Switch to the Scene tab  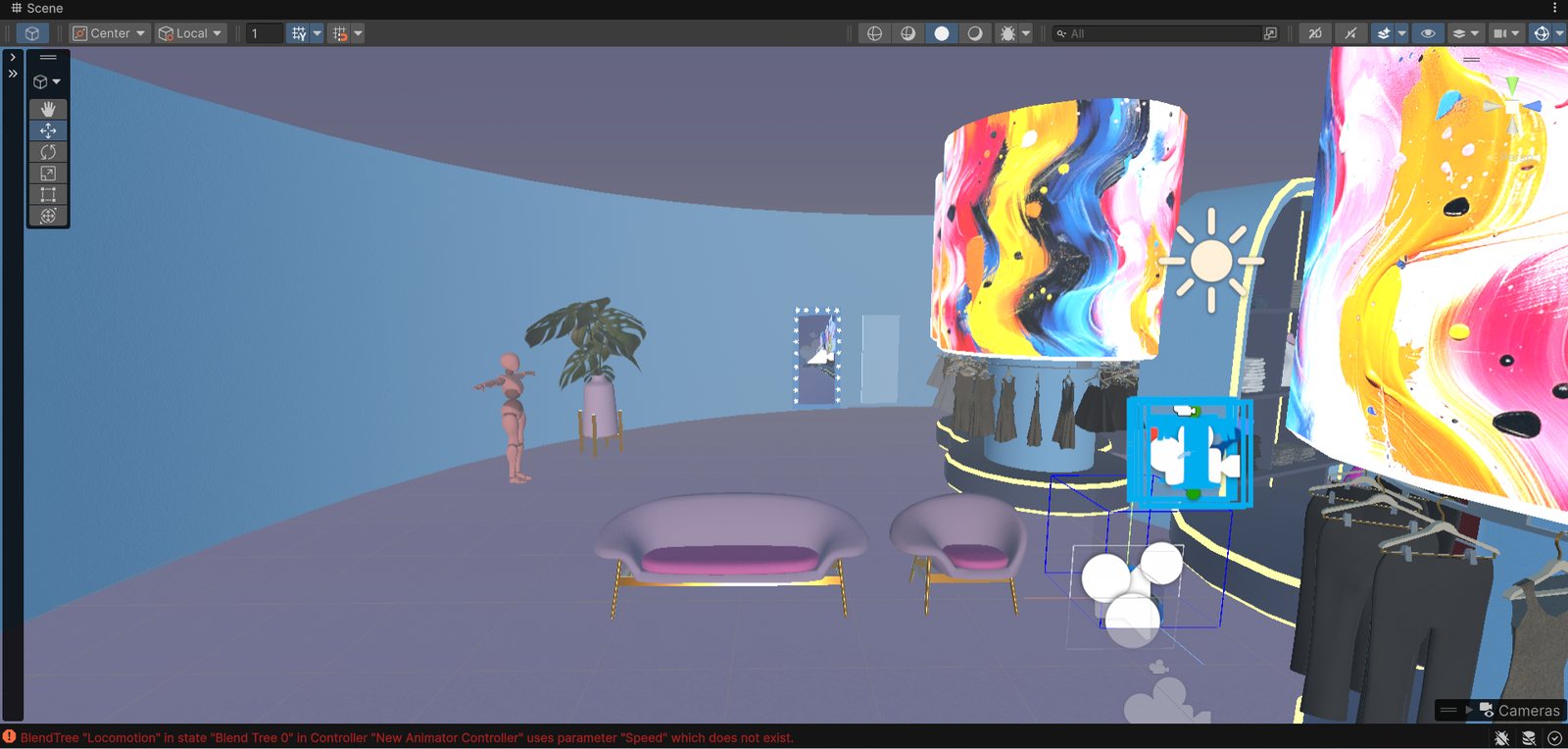(37, 8)
